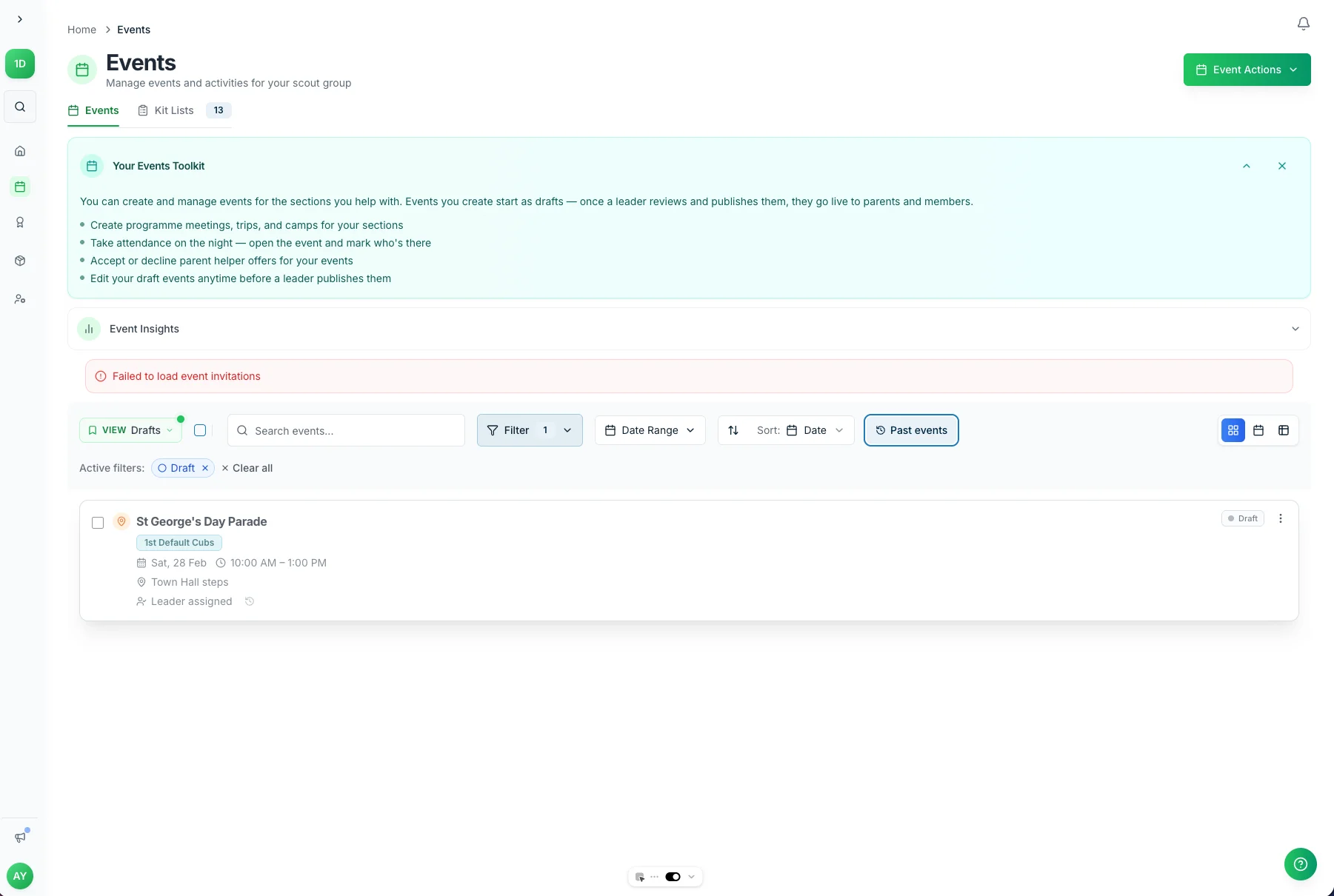The image size is (1334, 896).
Task: Remove the Draft filter chip
Action: pyautogui.click(x=205, y=468)
